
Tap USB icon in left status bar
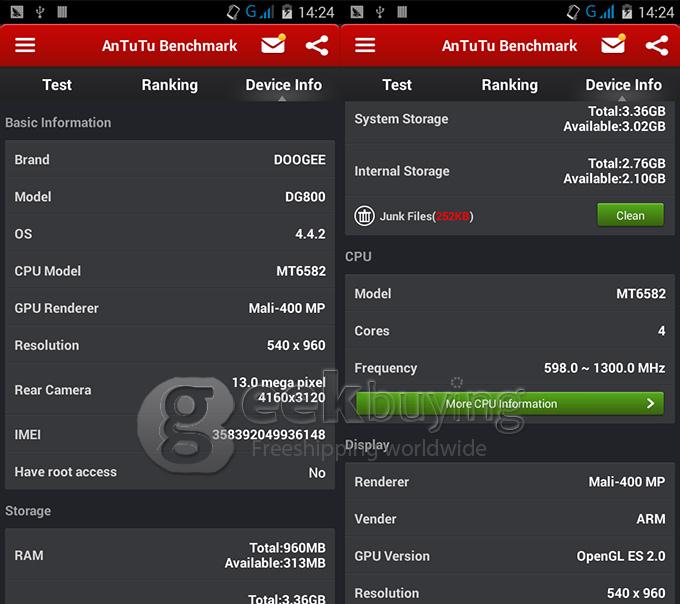40,12
